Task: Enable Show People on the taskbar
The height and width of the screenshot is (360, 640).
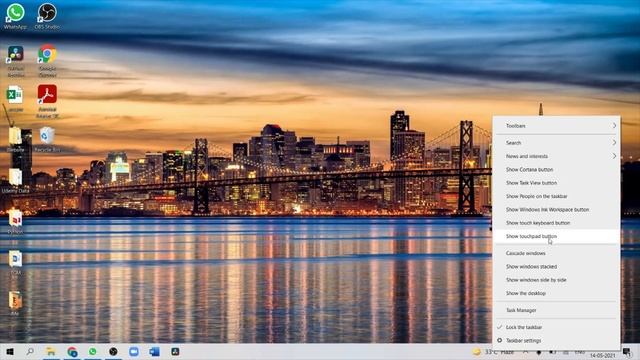Action: pos(556,196)
